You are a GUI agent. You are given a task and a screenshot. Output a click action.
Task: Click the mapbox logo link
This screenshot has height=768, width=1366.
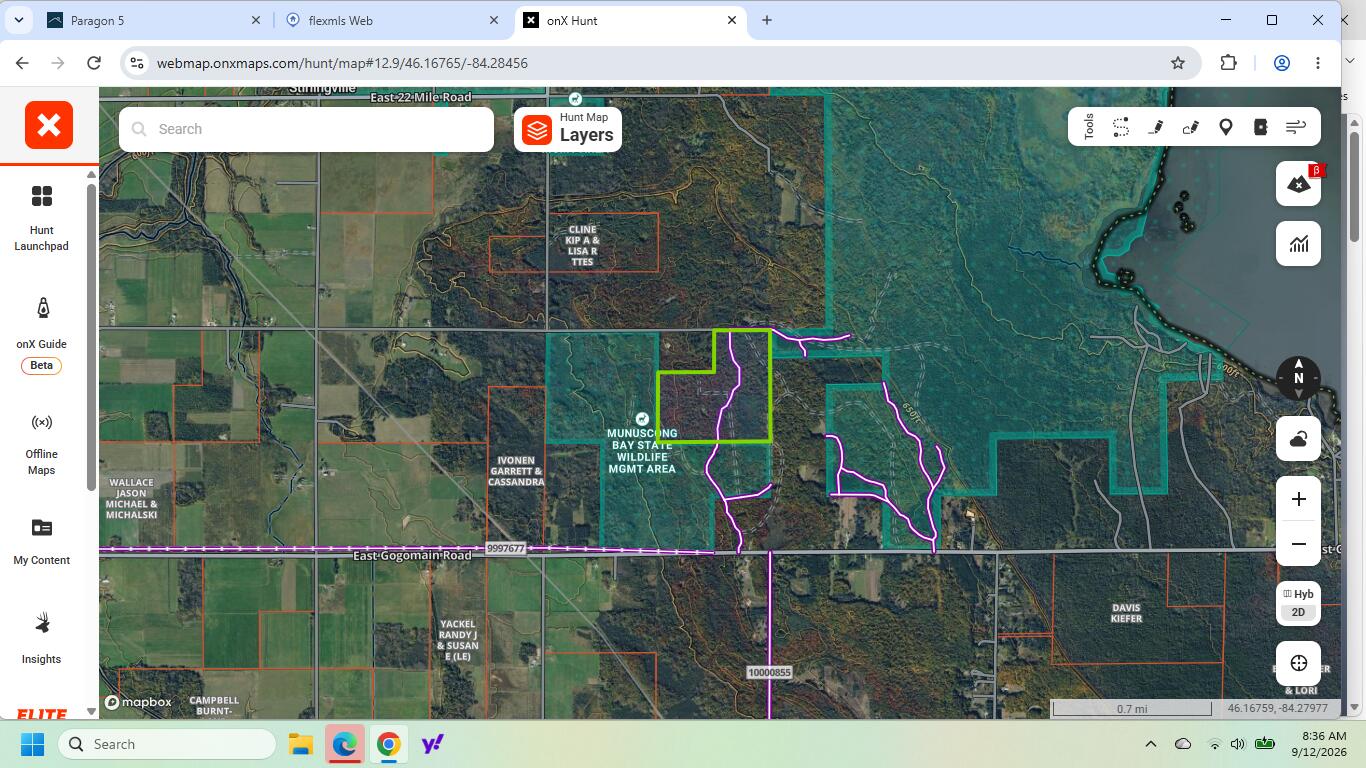[x=138, y=702]
